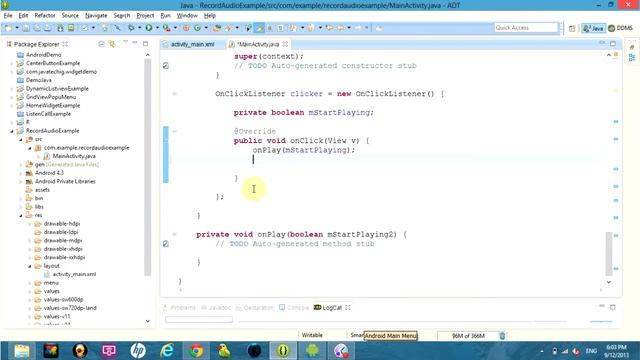
Task: Open Internet Explorer from the taskbar
Action: click(x=167, y=351)
